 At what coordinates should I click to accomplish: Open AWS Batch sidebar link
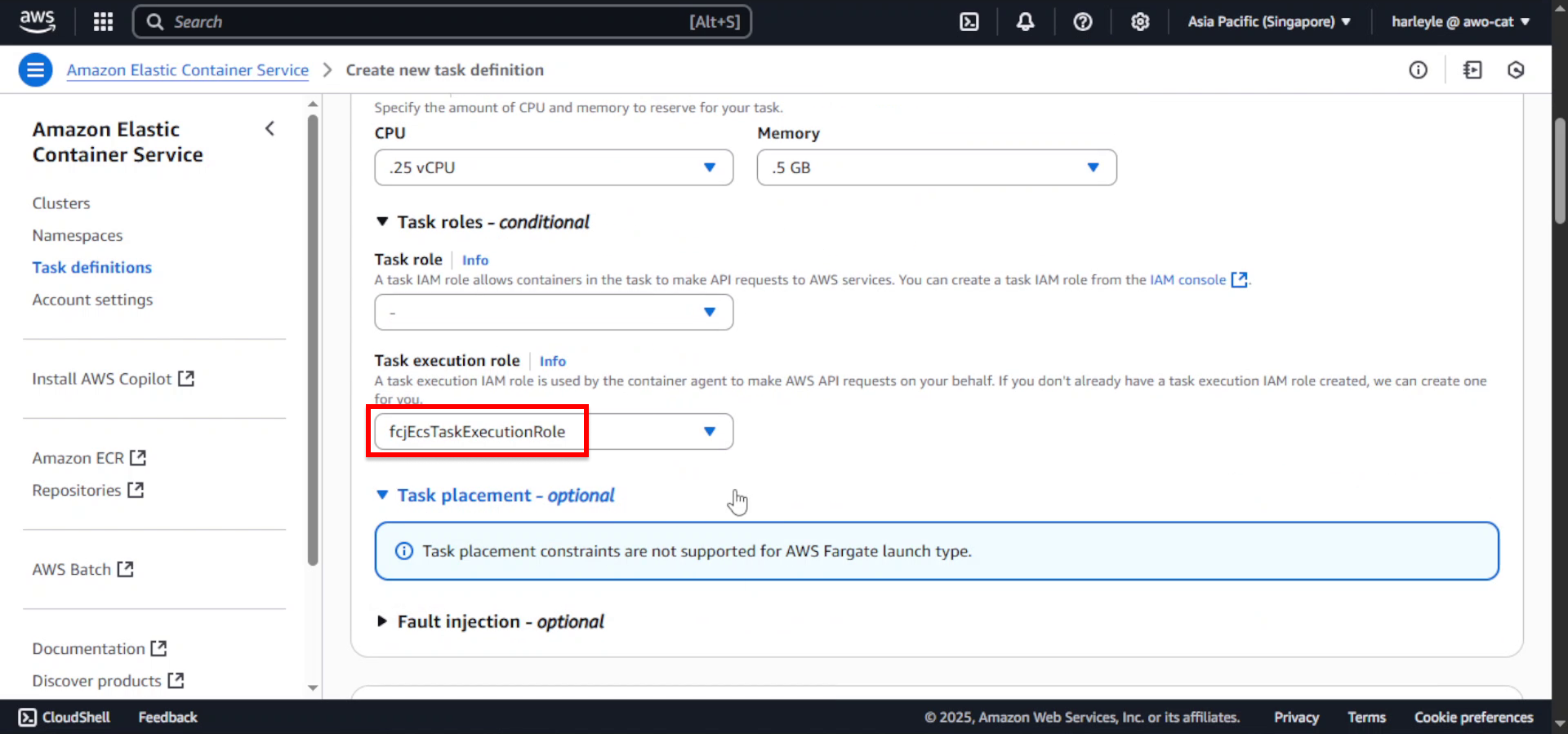click(x=72, y=569)
